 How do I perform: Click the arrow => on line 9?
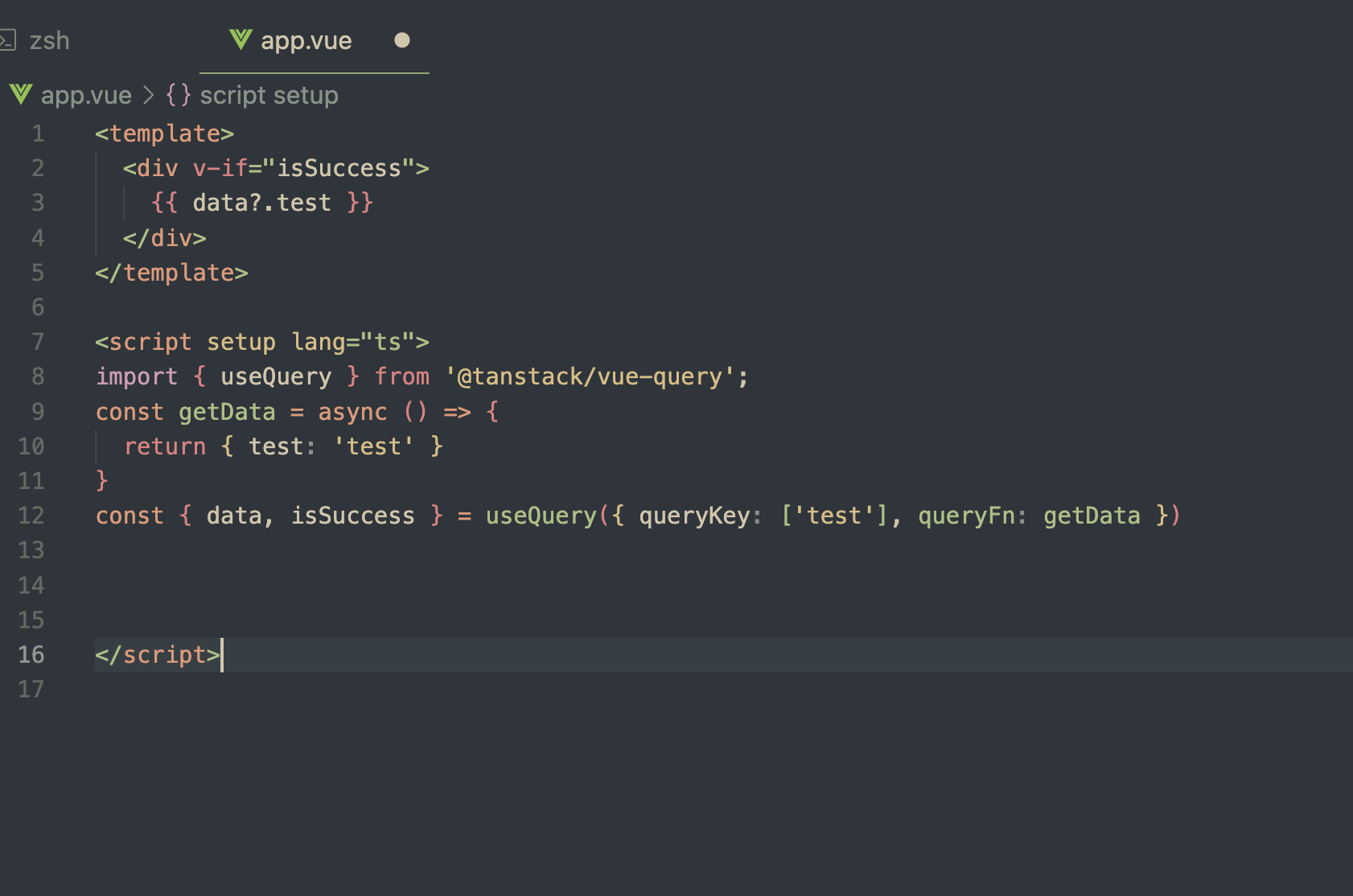tap(457, 412)
